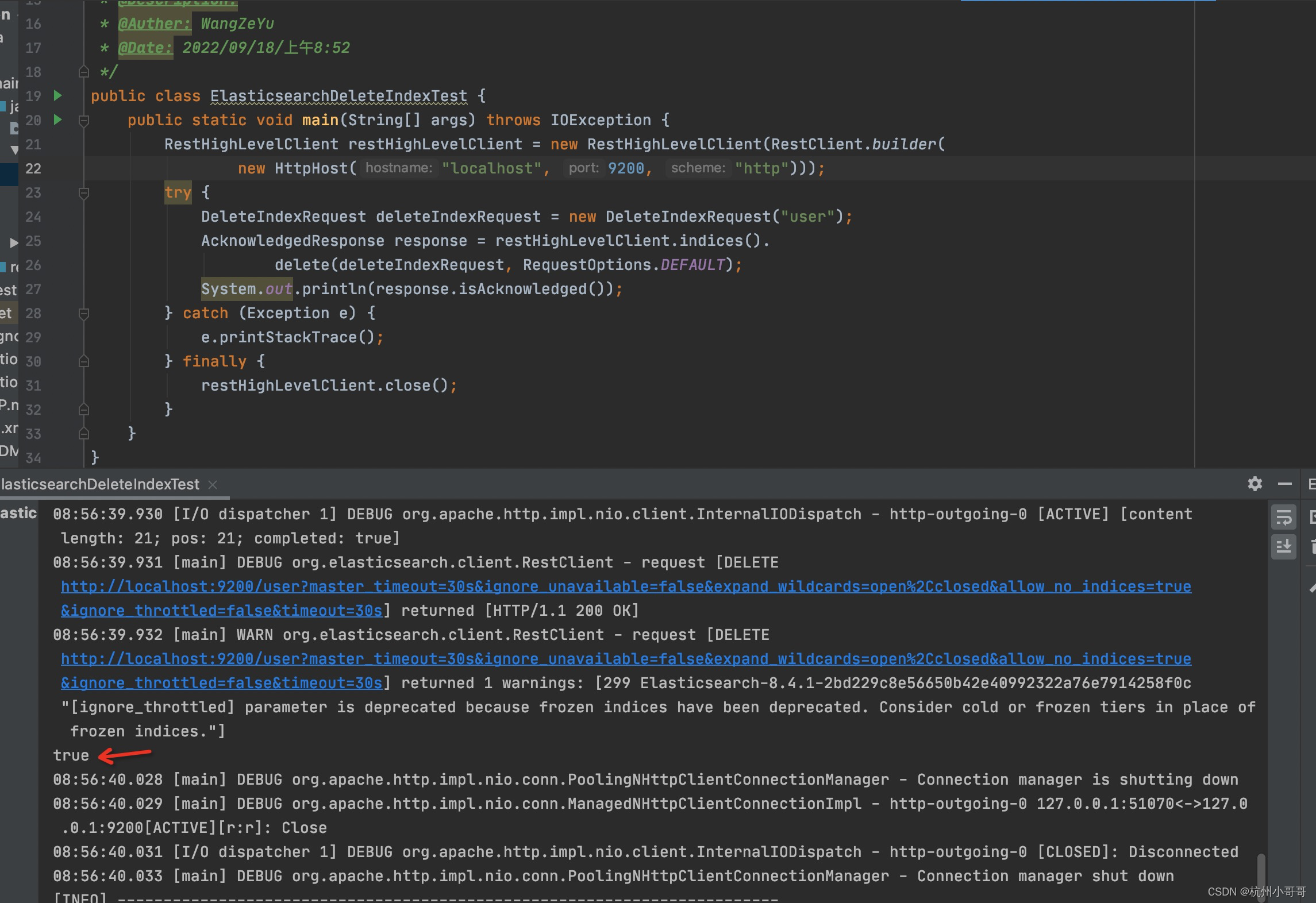
Task: Collapse the catch block fold marker
Action: 84,313
